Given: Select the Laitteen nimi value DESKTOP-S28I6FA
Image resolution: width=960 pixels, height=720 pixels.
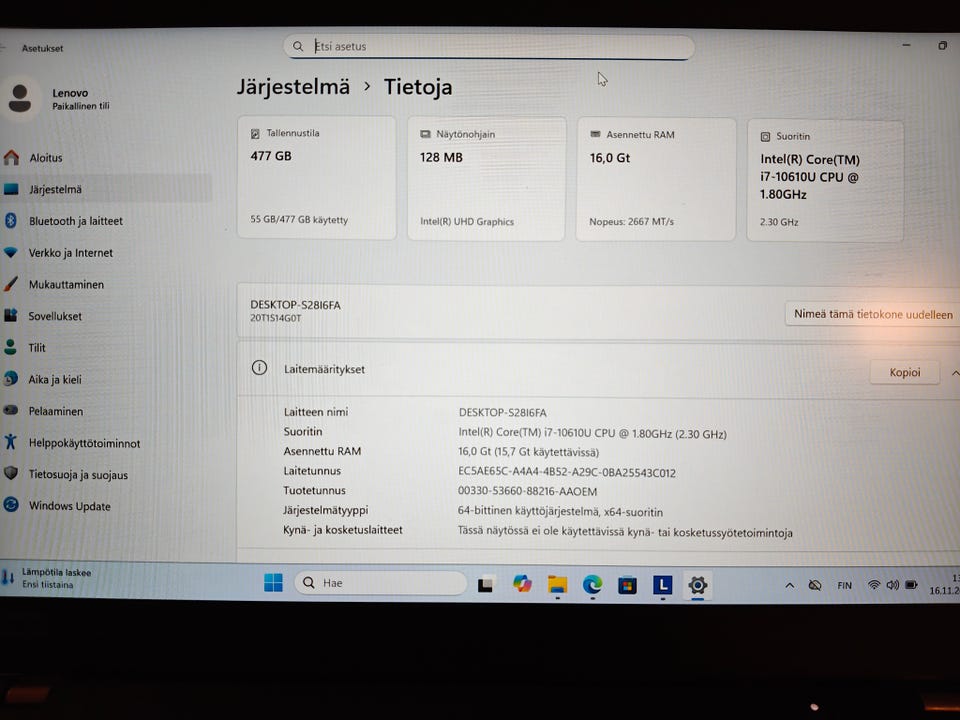Looking at the screenshot, I should click(x=503, y=413).
